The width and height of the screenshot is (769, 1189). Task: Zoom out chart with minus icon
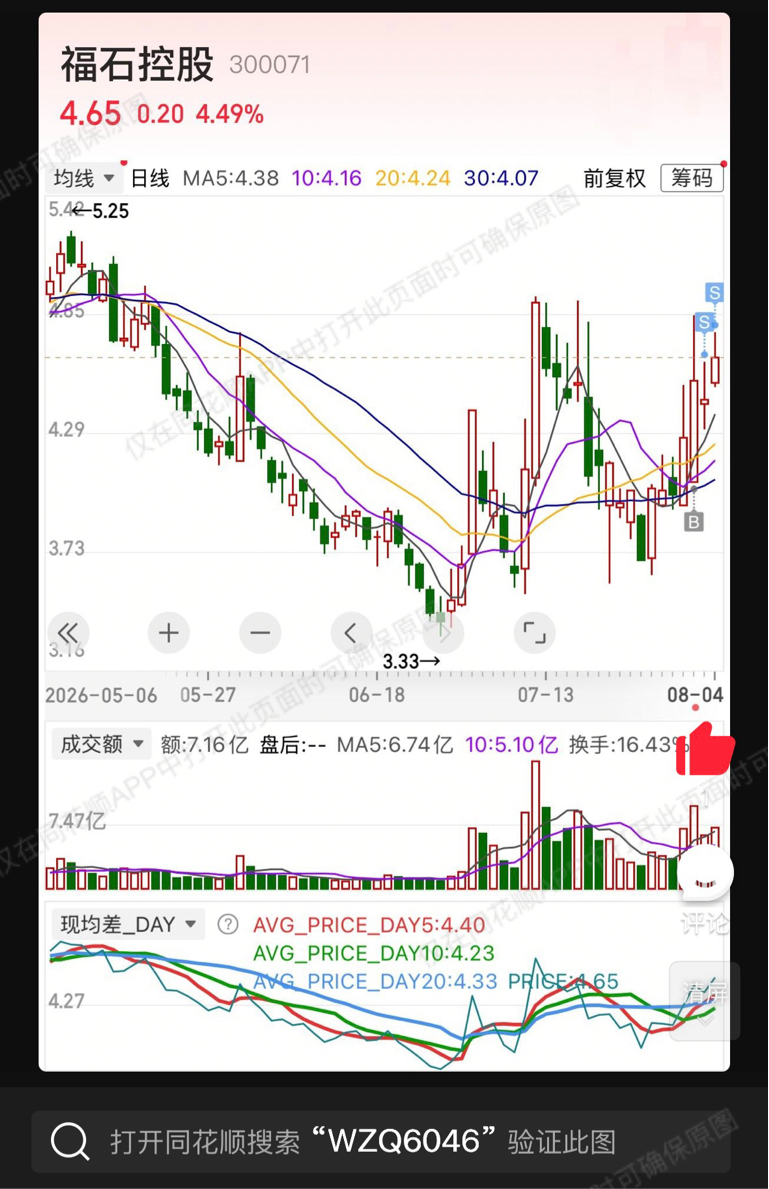click(260, 632)
